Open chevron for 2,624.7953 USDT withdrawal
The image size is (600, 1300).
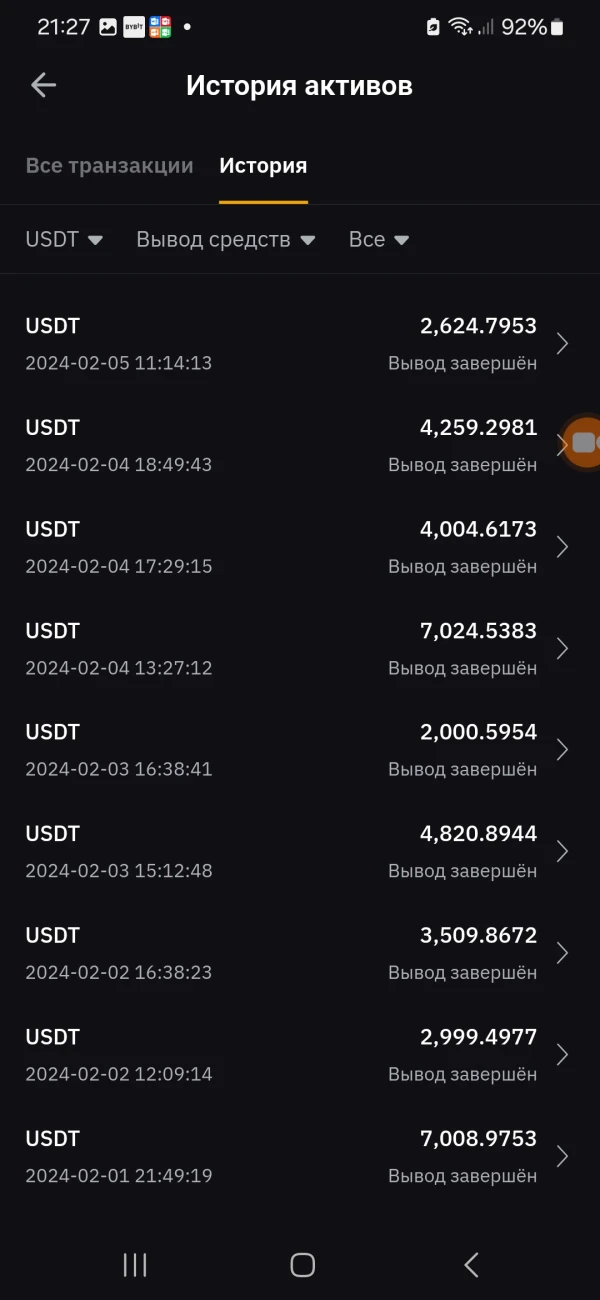(562, 344)
